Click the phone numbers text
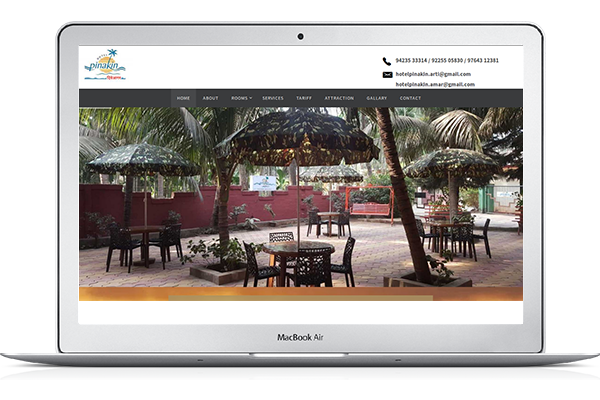 446,61
